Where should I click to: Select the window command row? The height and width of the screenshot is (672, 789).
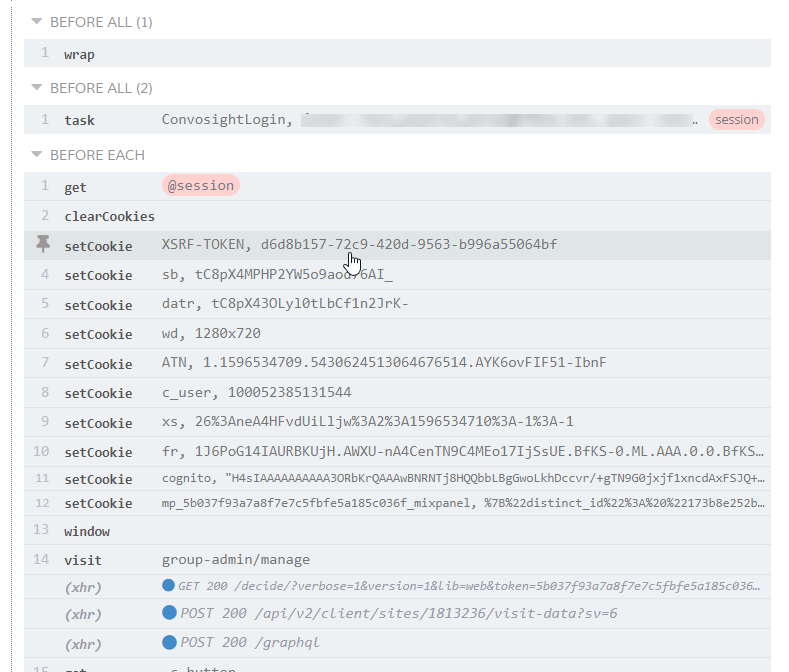(x=397, y=531)
